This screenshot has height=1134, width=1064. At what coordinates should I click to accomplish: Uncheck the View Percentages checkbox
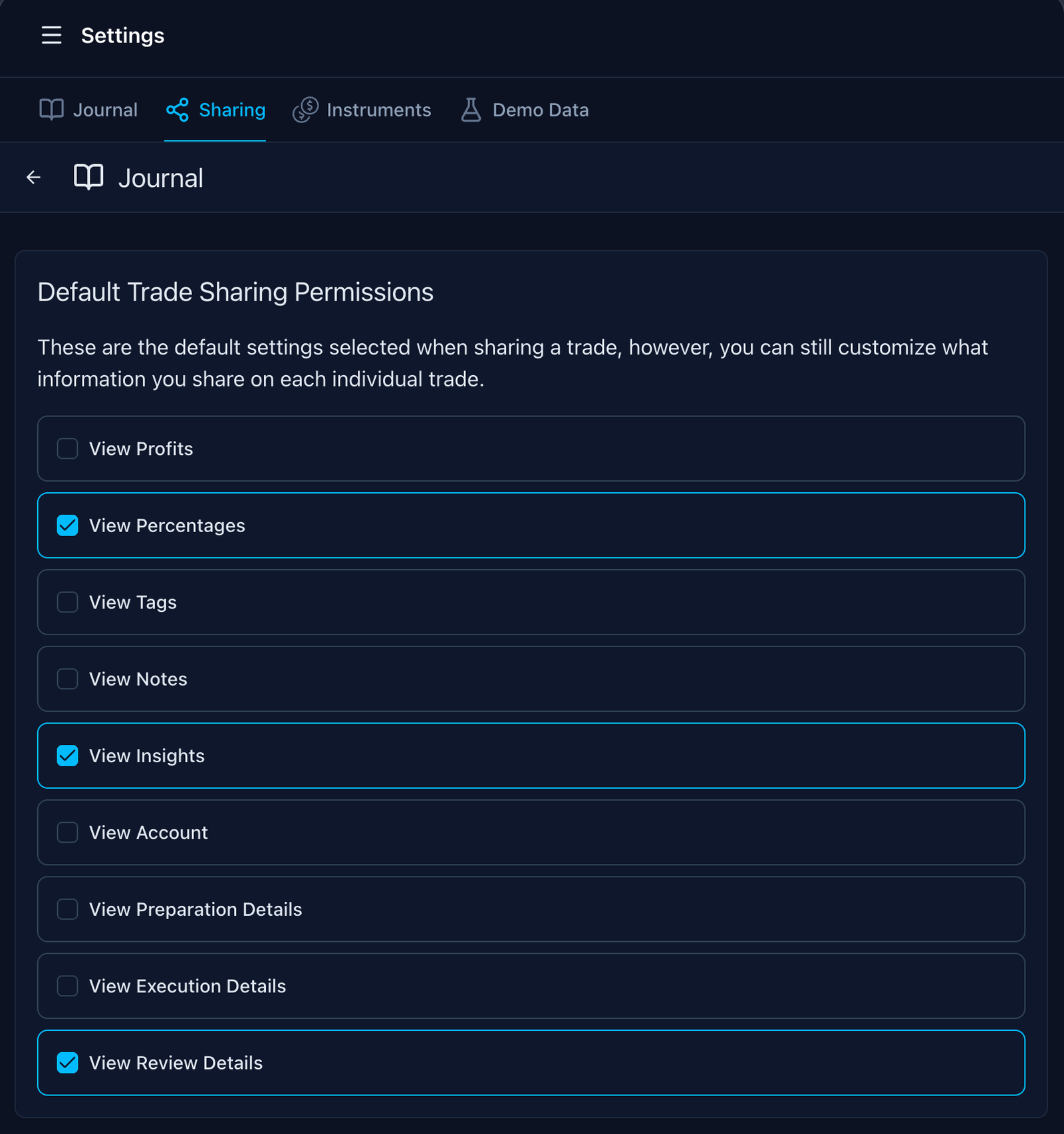click(x=68, y=525)
